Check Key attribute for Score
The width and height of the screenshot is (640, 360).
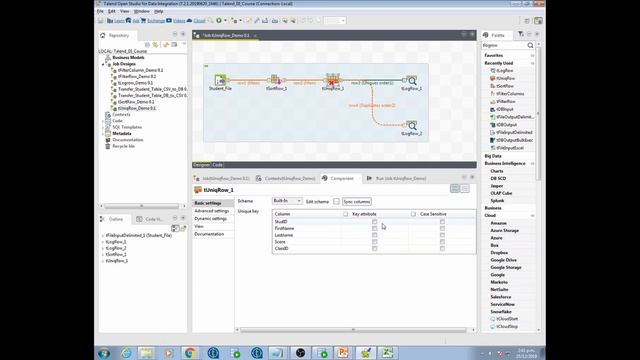tap(374, 242)
